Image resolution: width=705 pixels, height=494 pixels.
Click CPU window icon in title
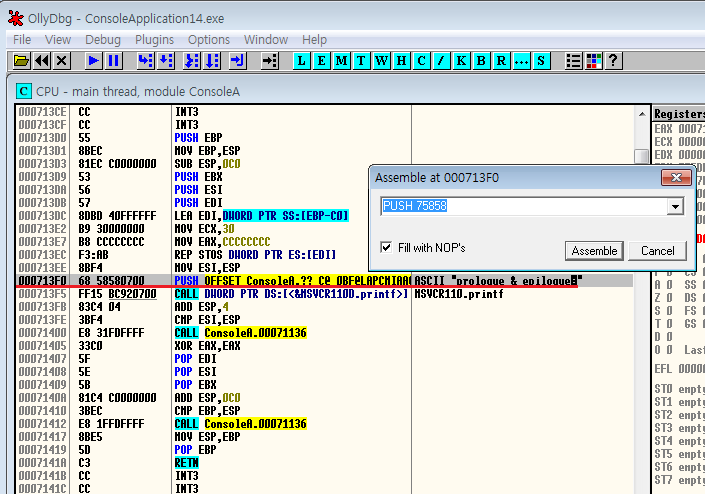[23, 91]
